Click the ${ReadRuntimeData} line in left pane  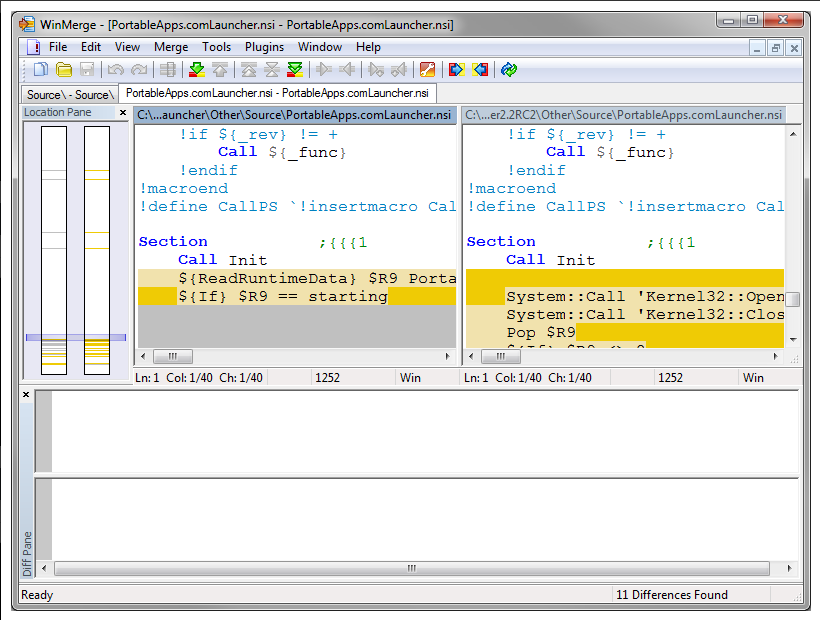pyautogui.click(x=297, y=279)
